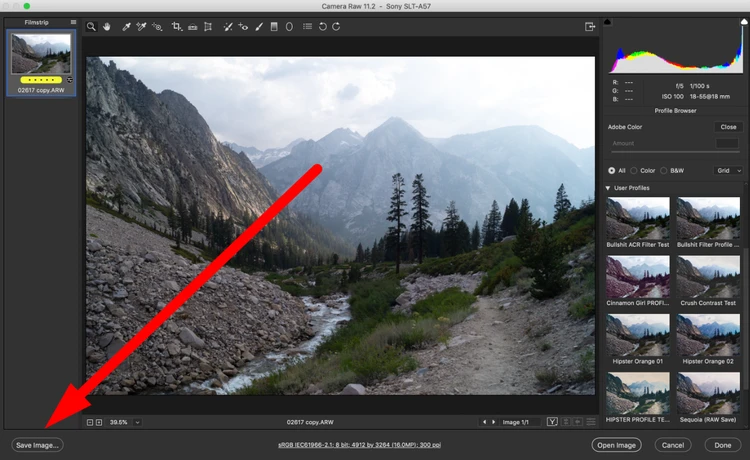The width and height of the screenshot is (750, 460).
Task: Open the Filmstrip panel menu
Action: (x=73, y=21)
